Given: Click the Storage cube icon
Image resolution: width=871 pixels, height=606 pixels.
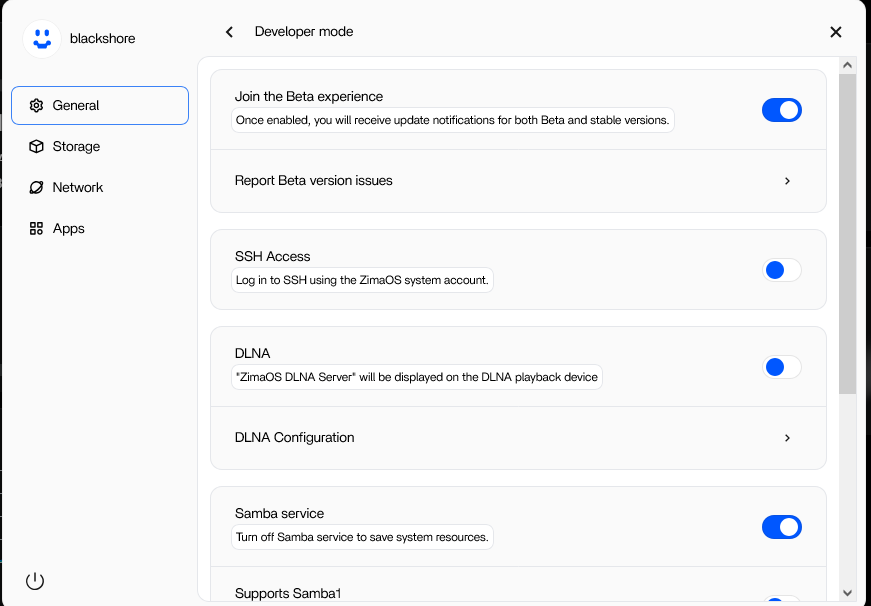Looking at the screenshot, I should pyautogui.click(x=36, y=147).
